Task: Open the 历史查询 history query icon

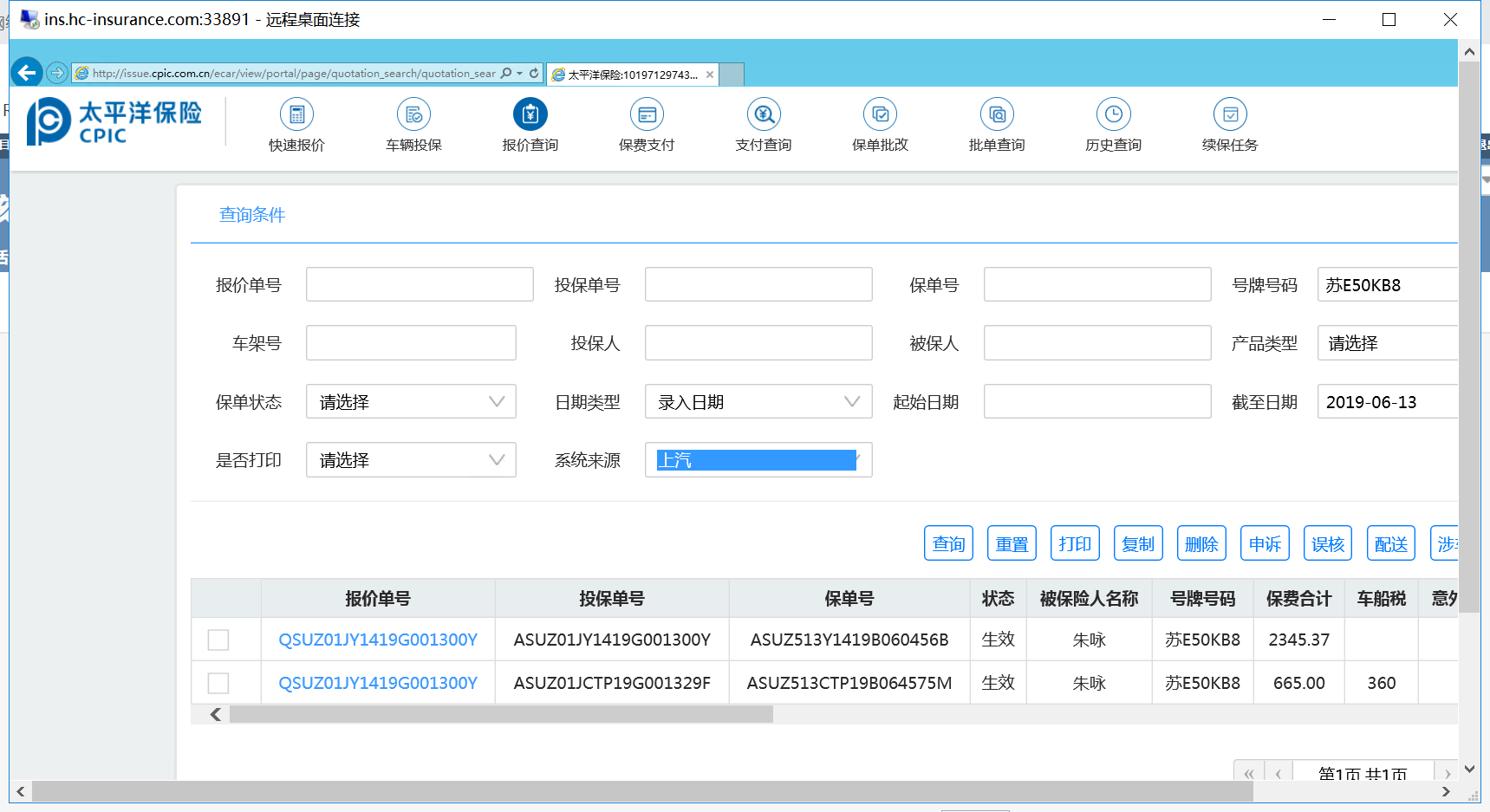Action: (x=1113, y=114)
